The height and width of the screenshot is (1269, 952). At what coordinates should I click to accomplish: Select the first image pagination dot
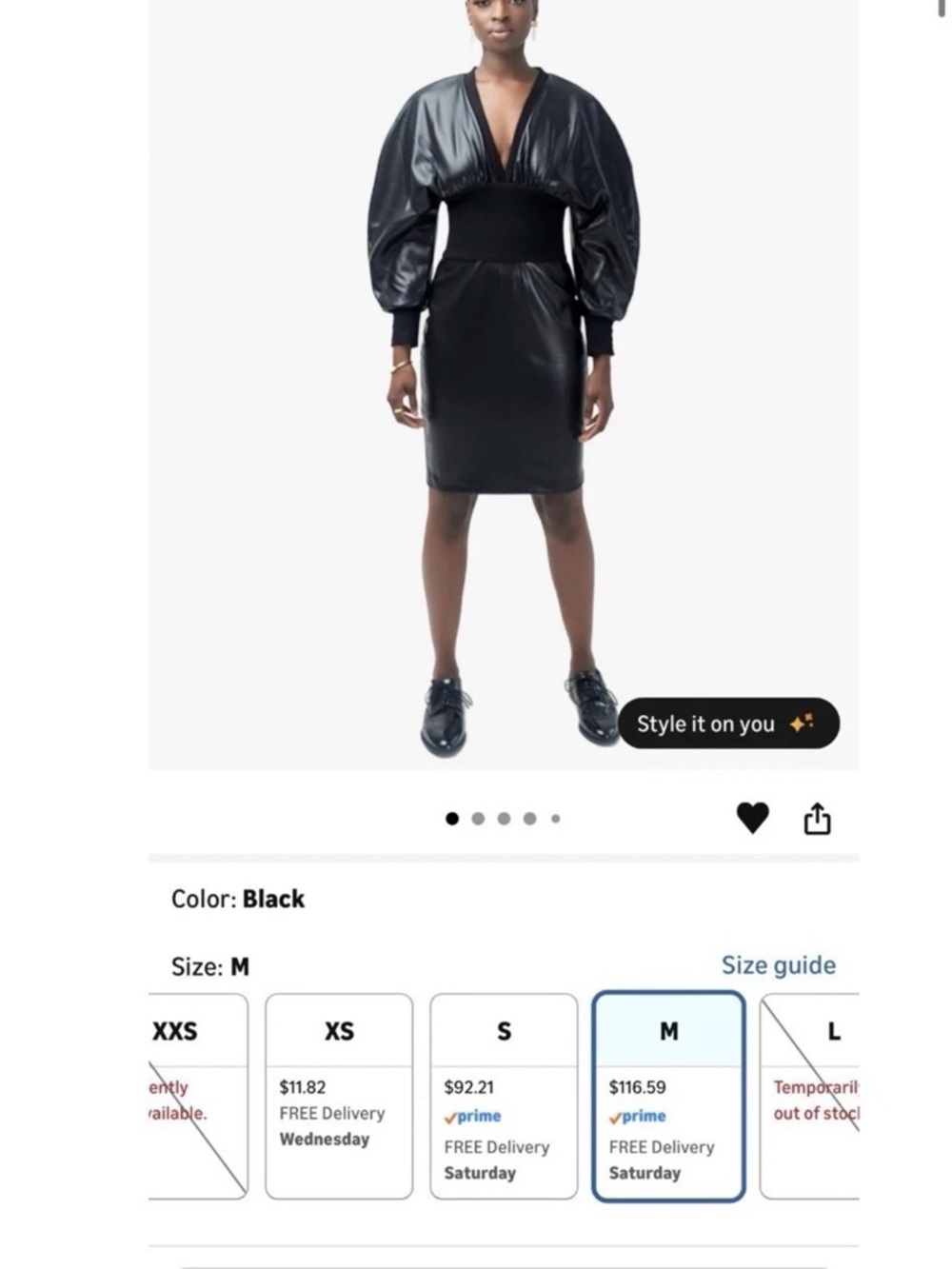tap(452, 819)
